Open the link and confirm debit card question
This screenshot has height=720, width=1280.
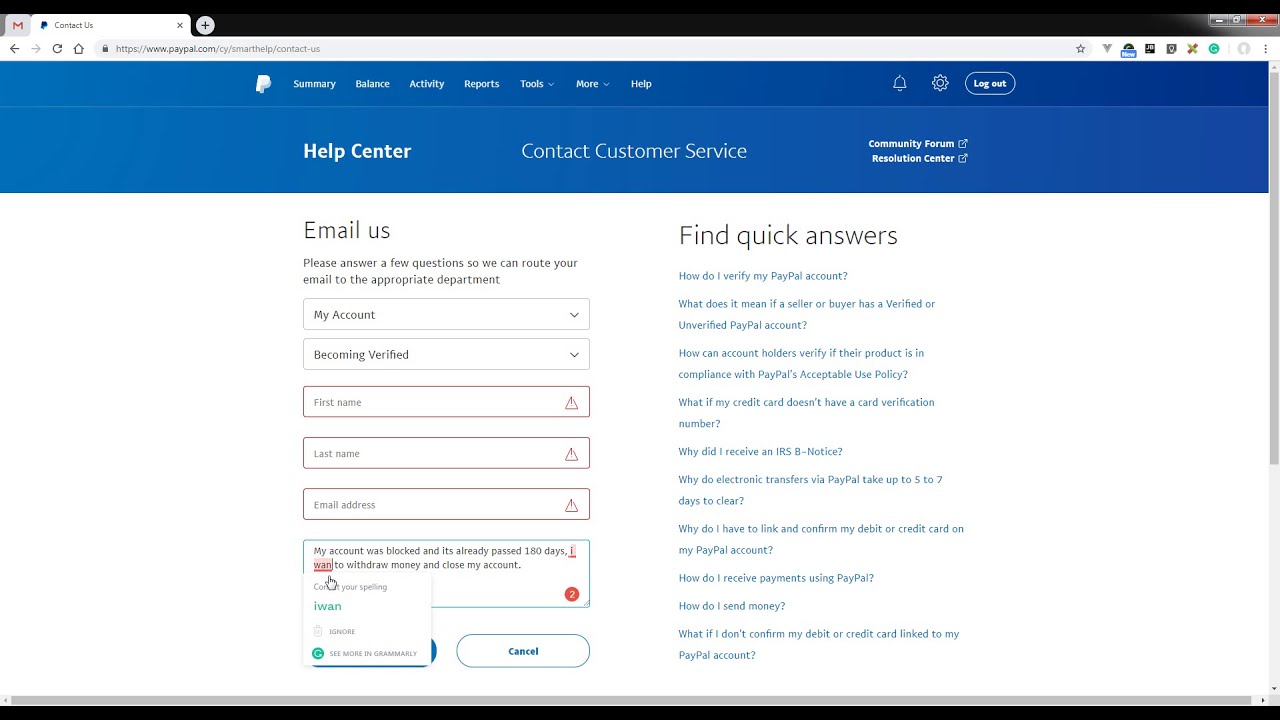pyautogui.click(x=821, y=539)
